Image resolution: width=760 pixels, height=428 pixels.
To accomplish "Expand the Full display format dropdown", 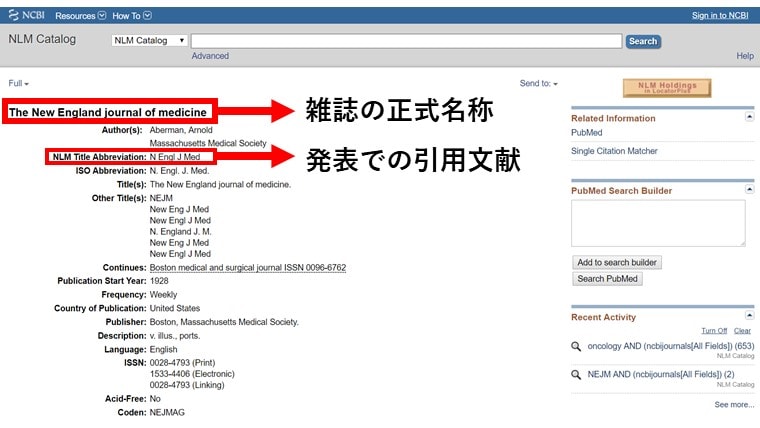I will point(18,83).
